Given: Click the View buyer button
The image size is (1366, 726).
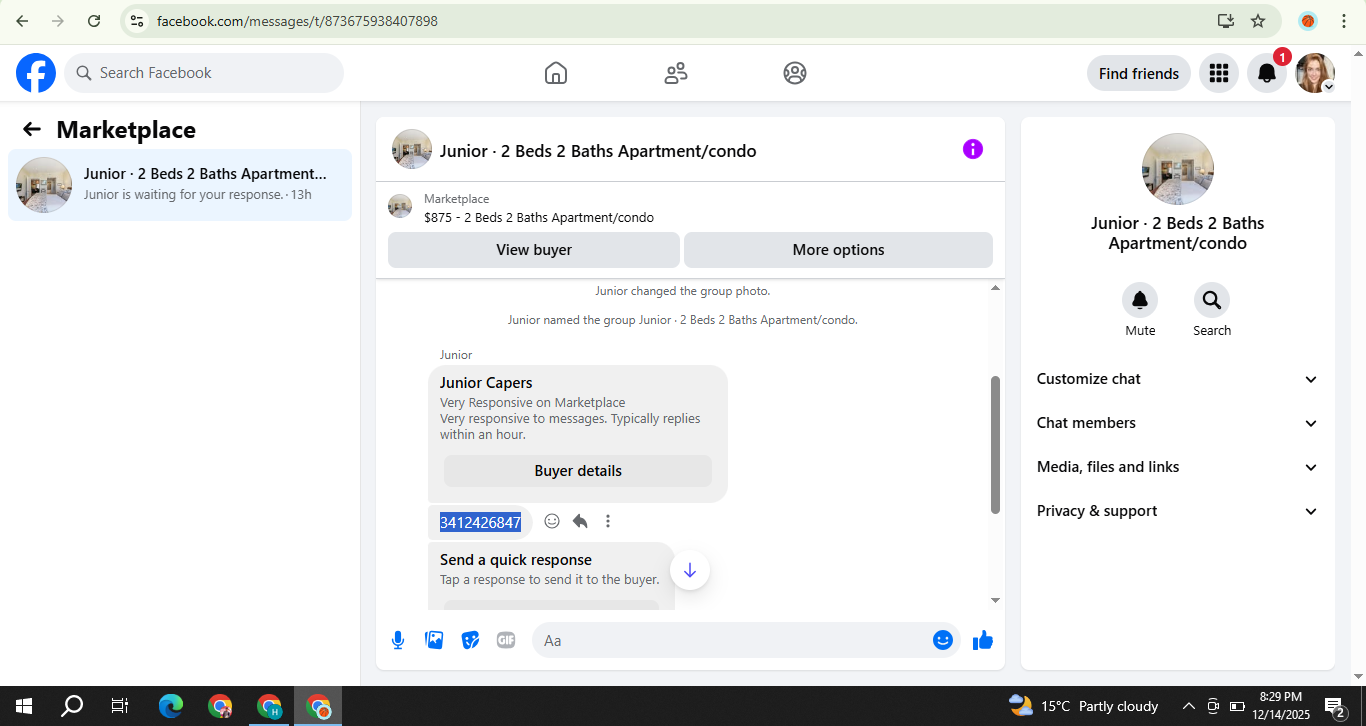Looking at the screenshot, I should pyautogui.click(x=534, y=250).
